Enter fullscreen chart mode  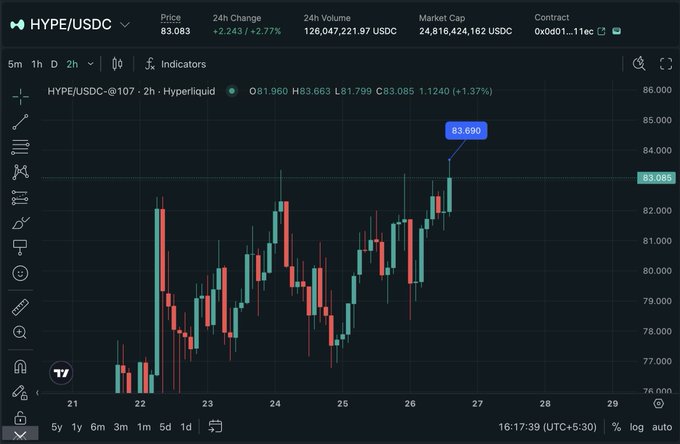pos(666,64)
